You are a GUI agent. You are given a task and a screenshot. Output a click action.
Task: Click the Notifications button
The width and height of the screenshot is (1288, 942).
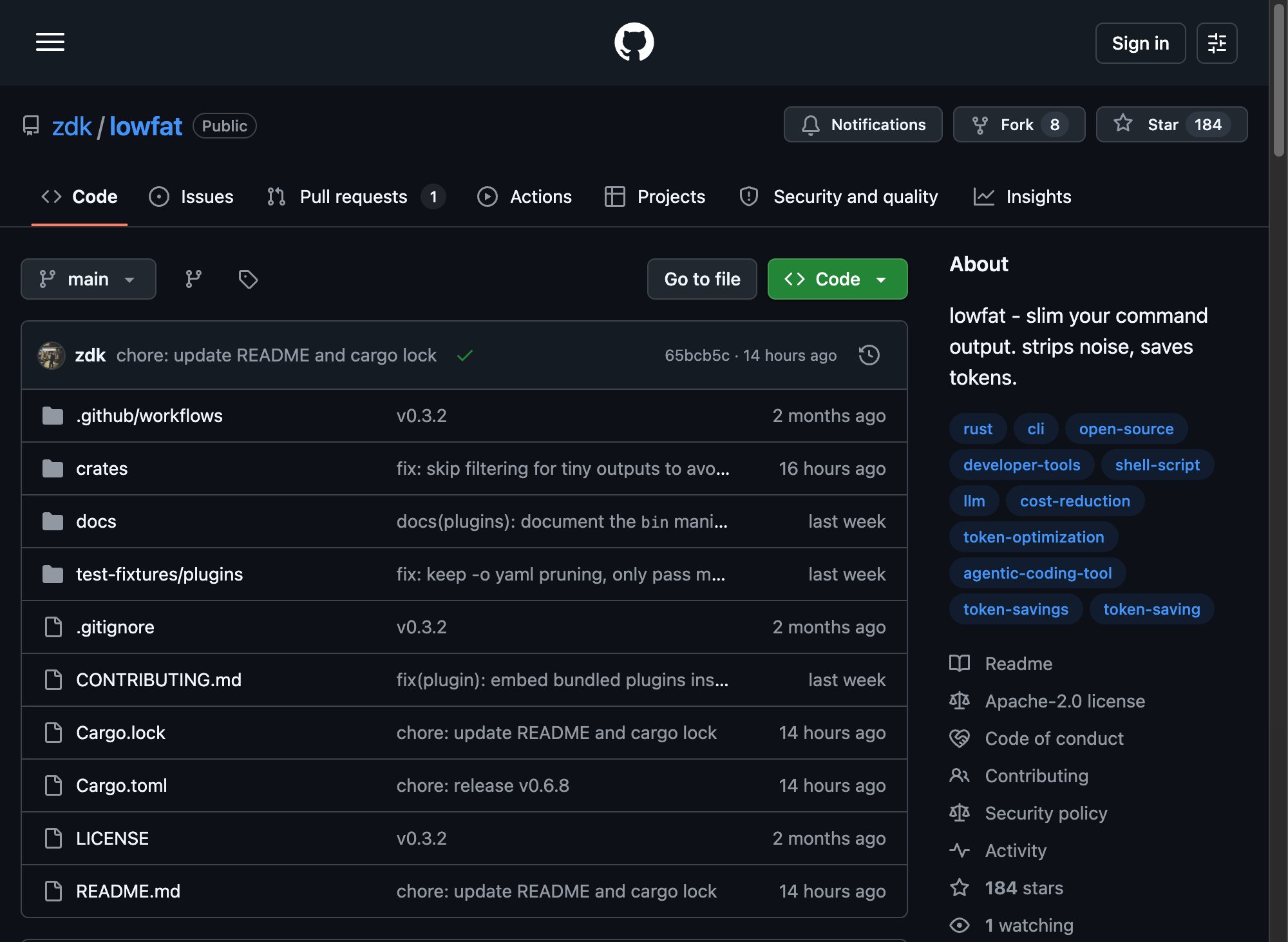(863, 124)
